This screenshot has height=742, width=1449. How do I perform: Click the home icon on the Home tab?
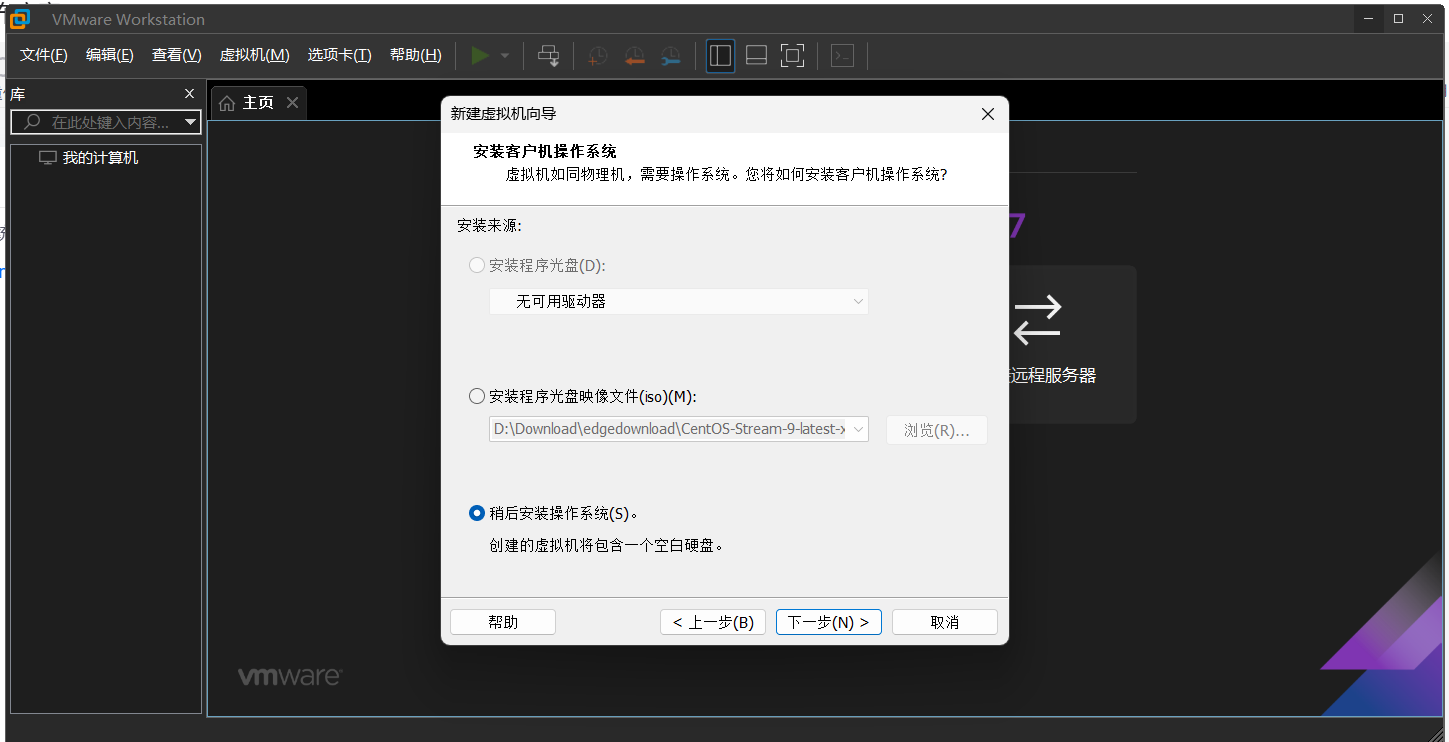[x=228, y=103]
